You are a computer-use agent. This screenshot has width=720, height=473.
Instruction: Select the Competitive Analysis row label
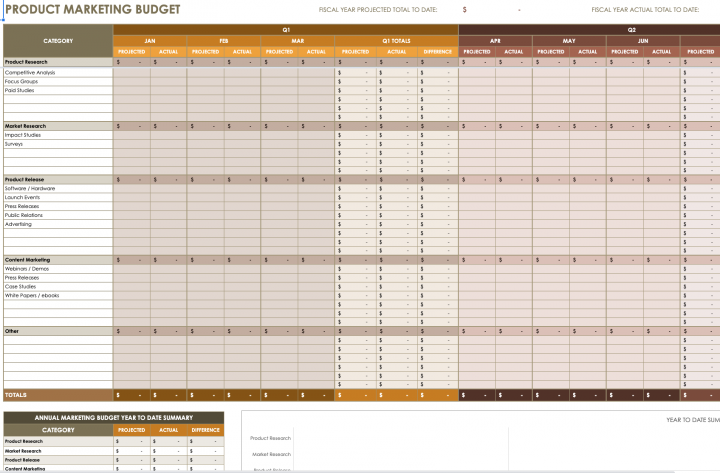[30, 73]
